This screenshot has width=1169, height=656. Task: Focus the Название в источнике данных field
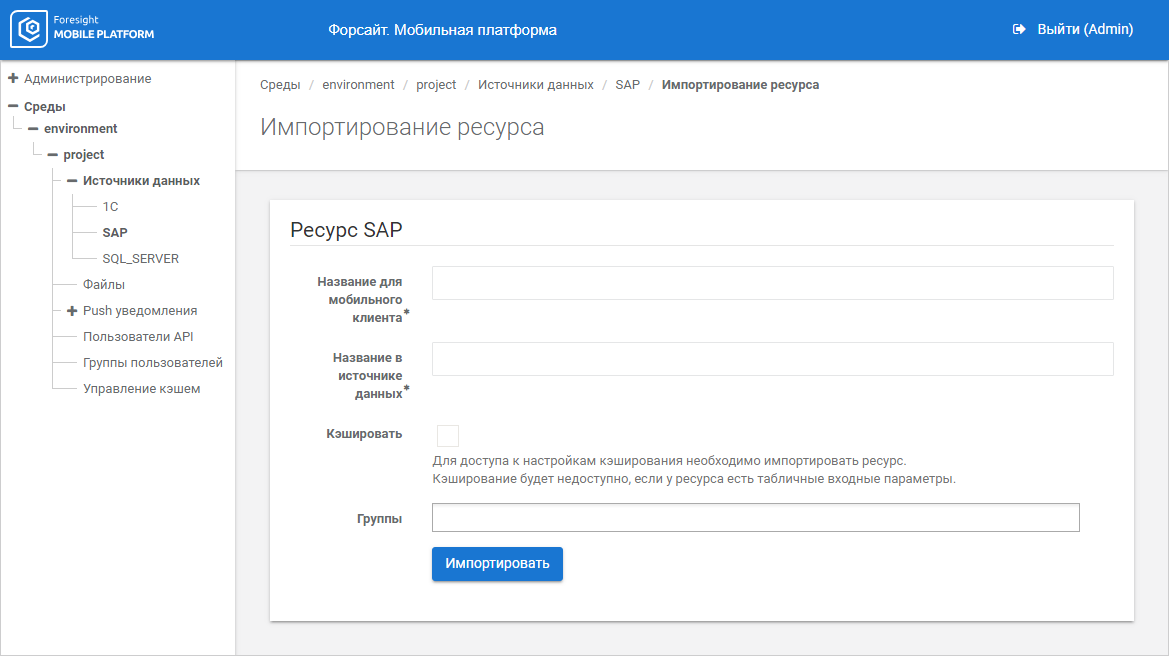click(x=772, y=359)
